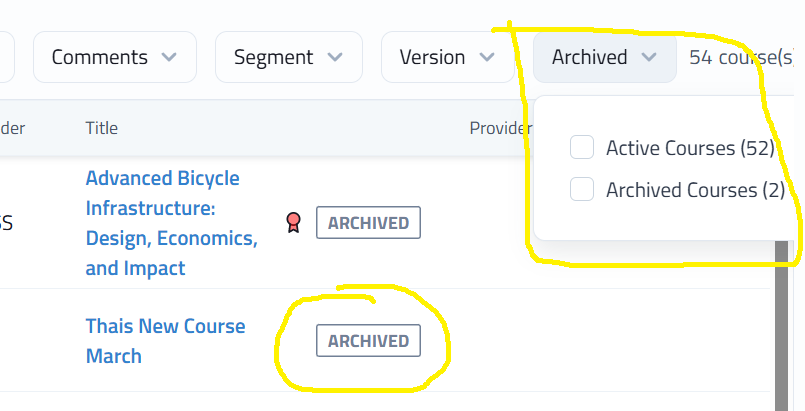Collapse the Archived filter dropdown
Screen dimensions: 805x411
click(x=604, y=58)
